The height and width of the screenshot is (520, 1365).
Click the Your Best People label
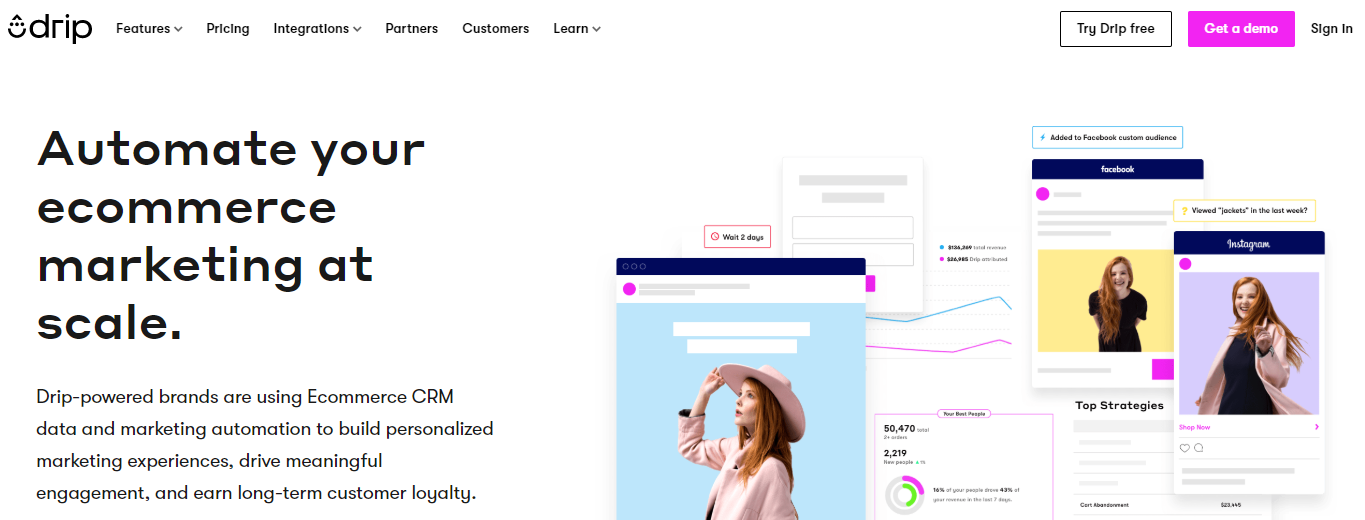tap(963, 413)
